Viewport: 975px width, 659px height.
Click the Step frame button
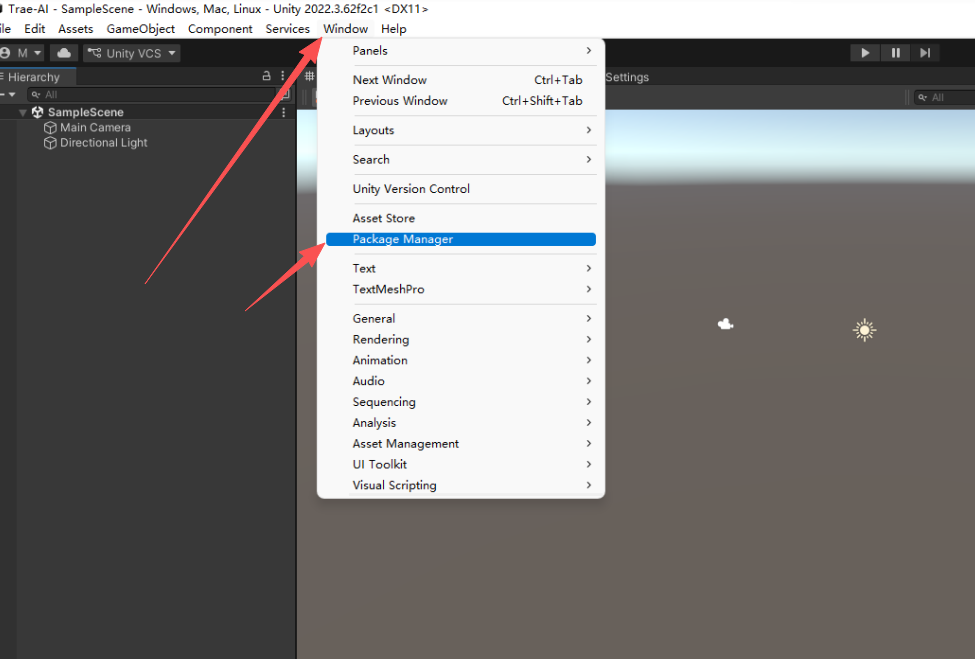click(x=925, y=53)
